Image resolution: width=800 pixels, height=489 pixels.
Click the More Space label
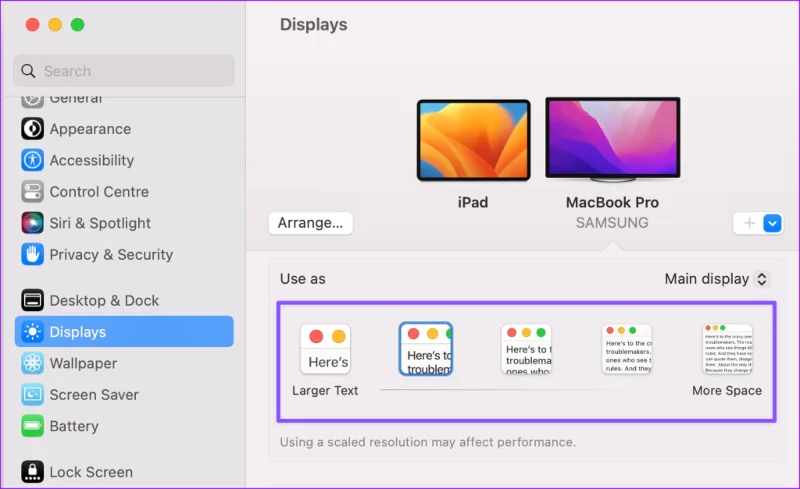(x=727, y=390)
